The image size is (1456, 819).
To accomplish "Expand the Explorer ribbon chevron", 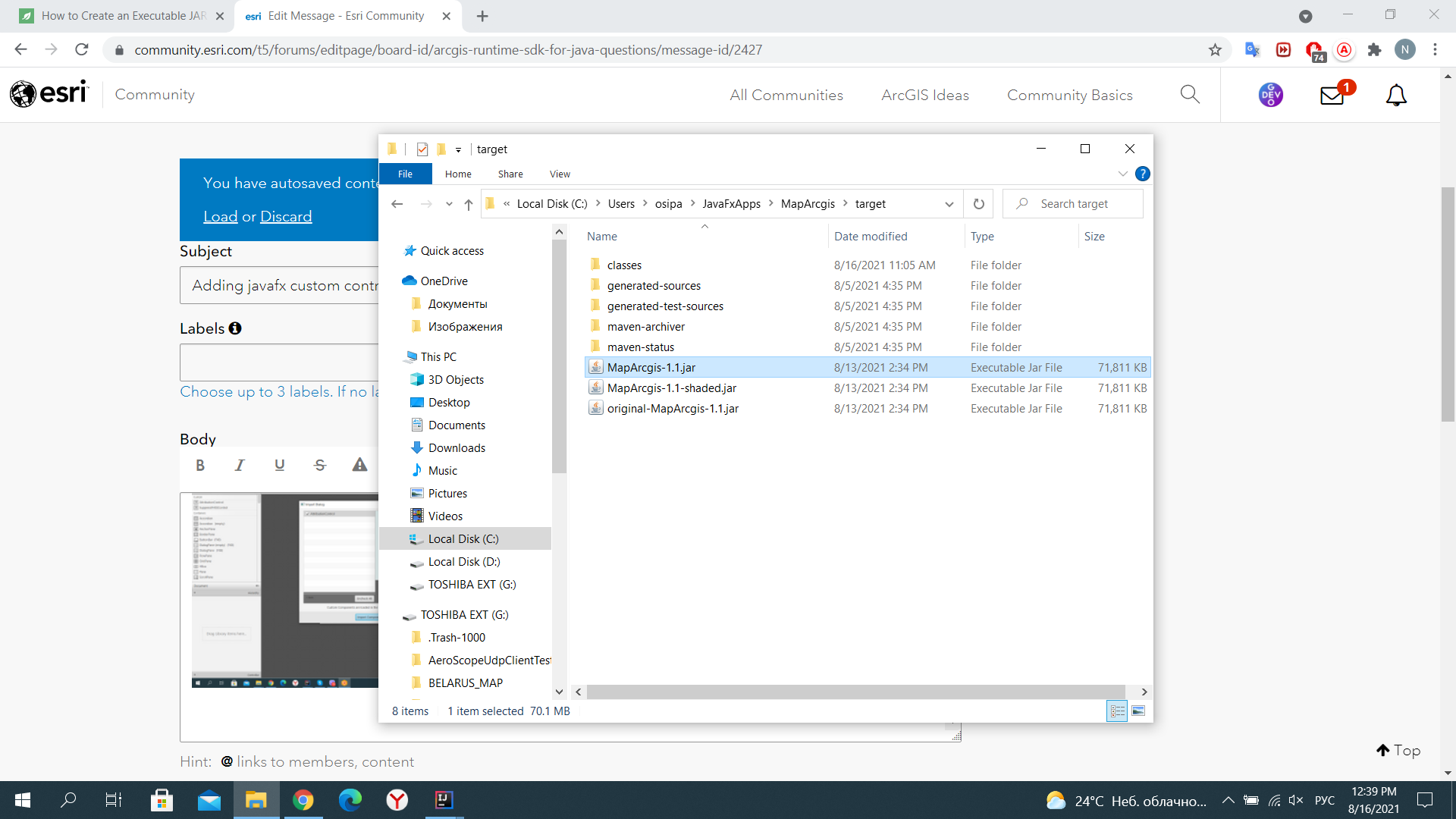I will point(1122,174).
